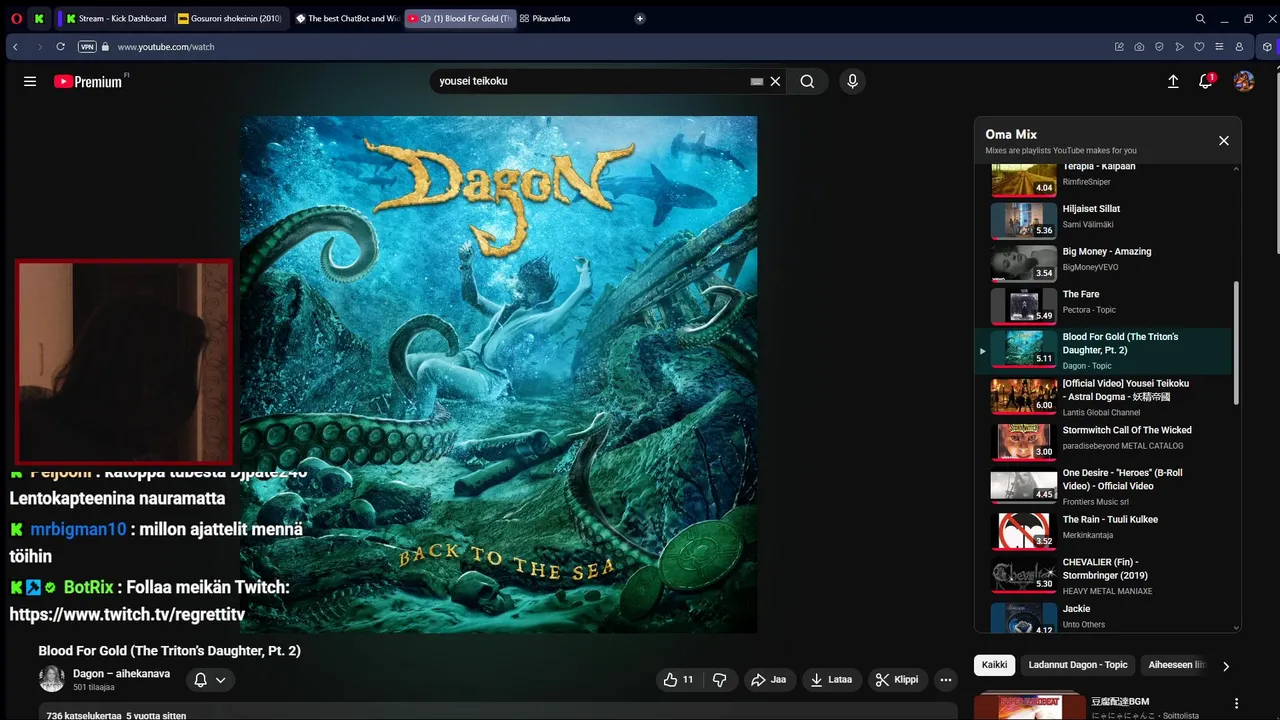This screenshot has width=1280, height=720.
Task: Play The Fare by Pectora
Action: pos(1104,306)
